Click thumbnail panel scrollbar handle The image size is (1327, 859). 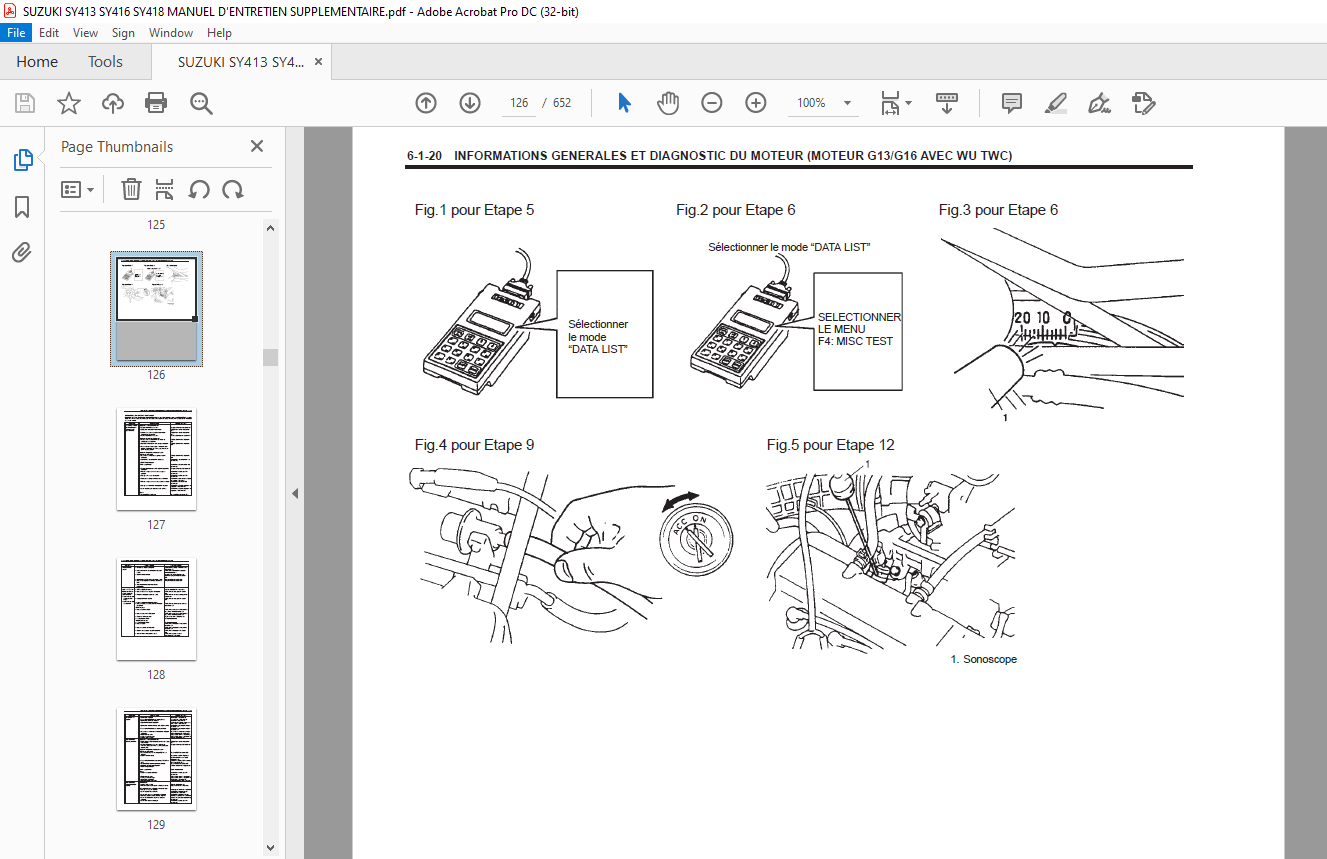[270, 357]
